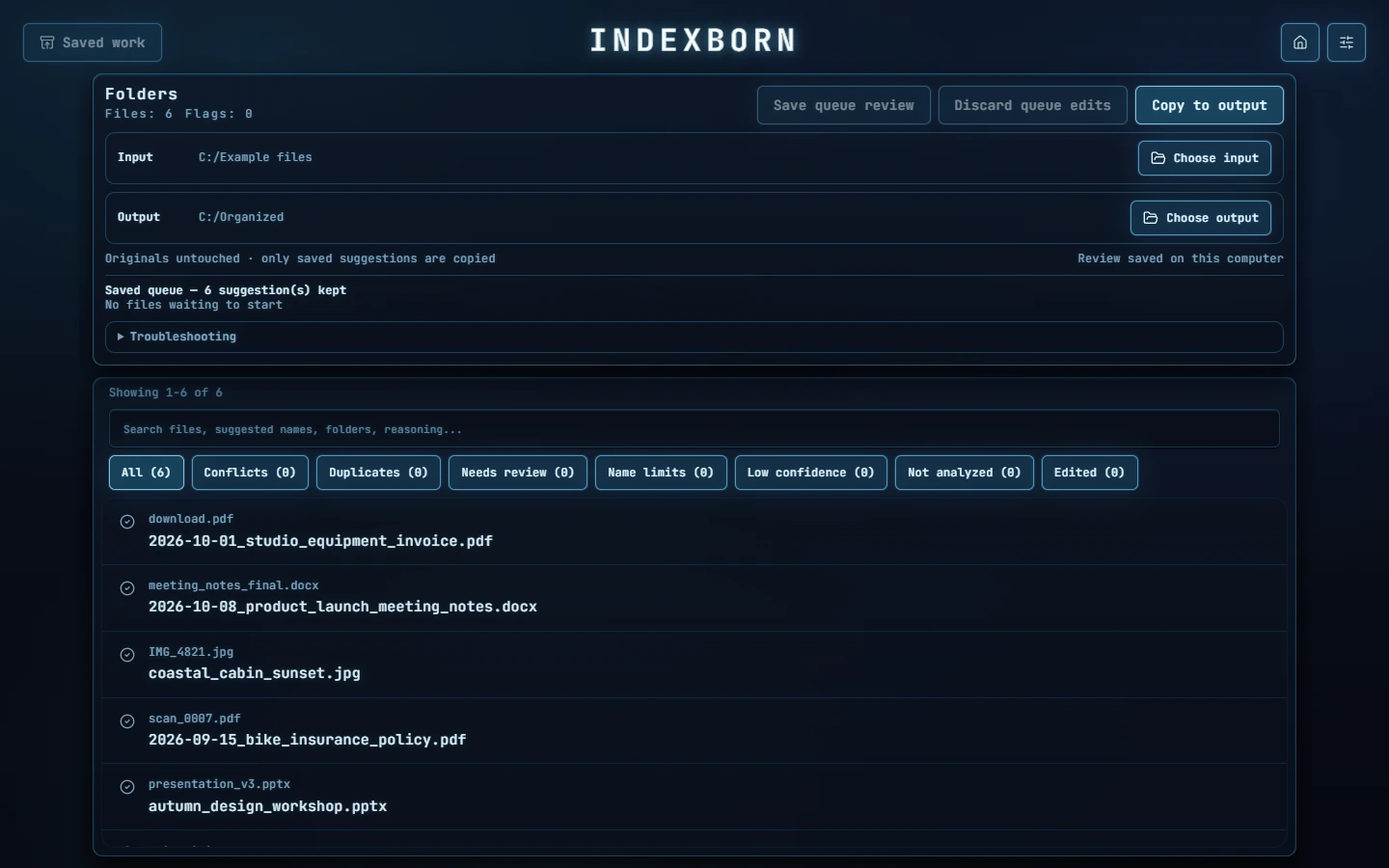
Task: Click the input path C:/Example files
Action: (x=256, y=157)
